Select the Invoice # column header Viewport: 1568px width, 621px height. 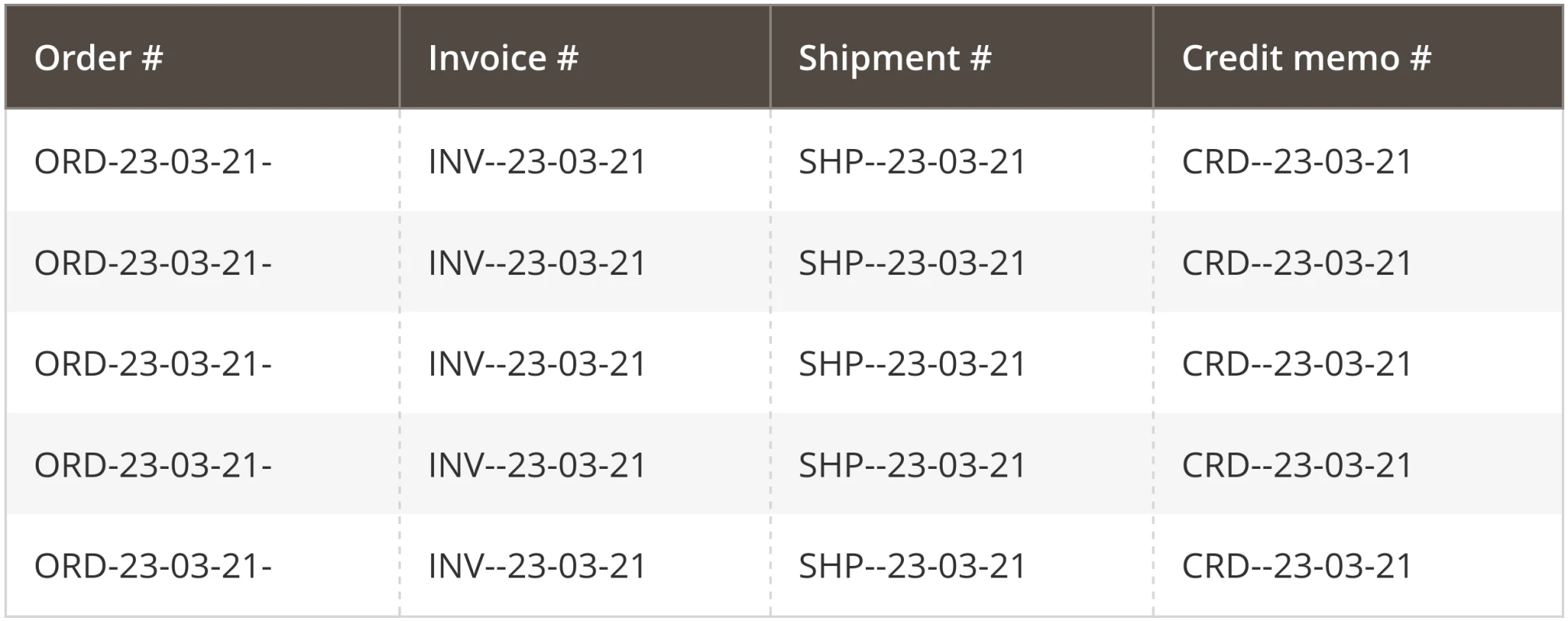coord(585,57)
